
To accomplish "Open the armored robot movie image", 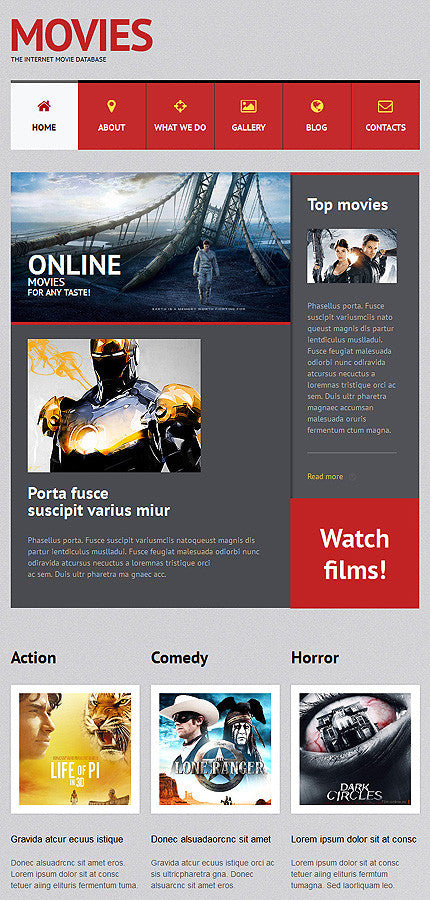I will [114, 405].
